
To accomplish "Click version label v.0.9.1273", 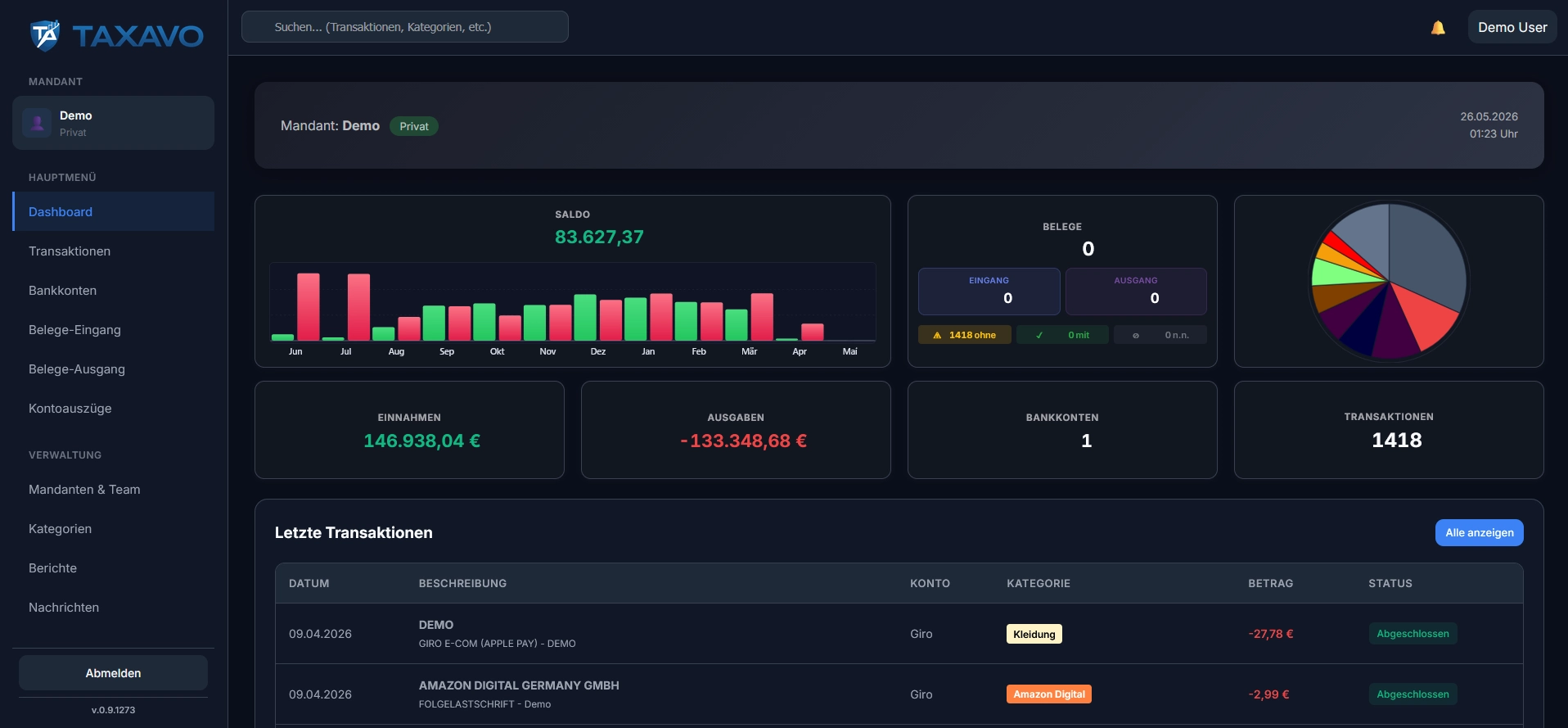I will (x=114, y=710).
